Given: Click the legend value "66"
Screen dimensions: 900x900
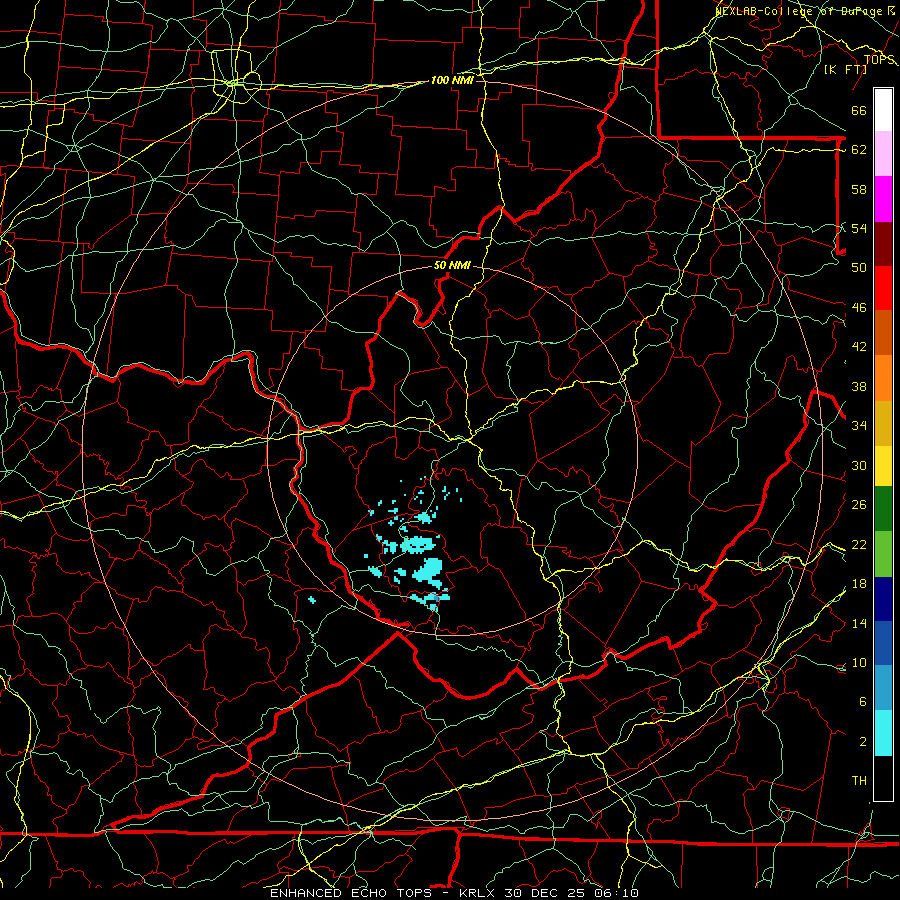Looking at the screenshot, I should tap(859, 110).
